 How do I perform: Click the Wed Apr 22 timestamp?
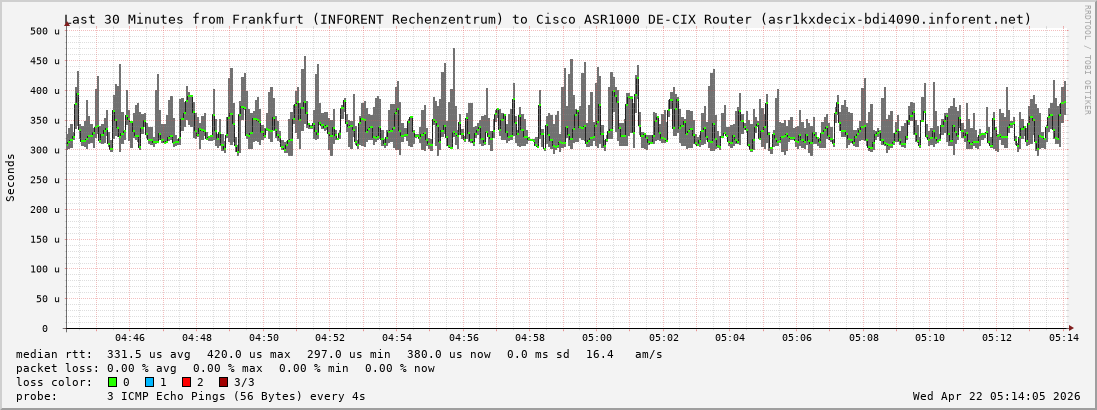tap(996, 396)
